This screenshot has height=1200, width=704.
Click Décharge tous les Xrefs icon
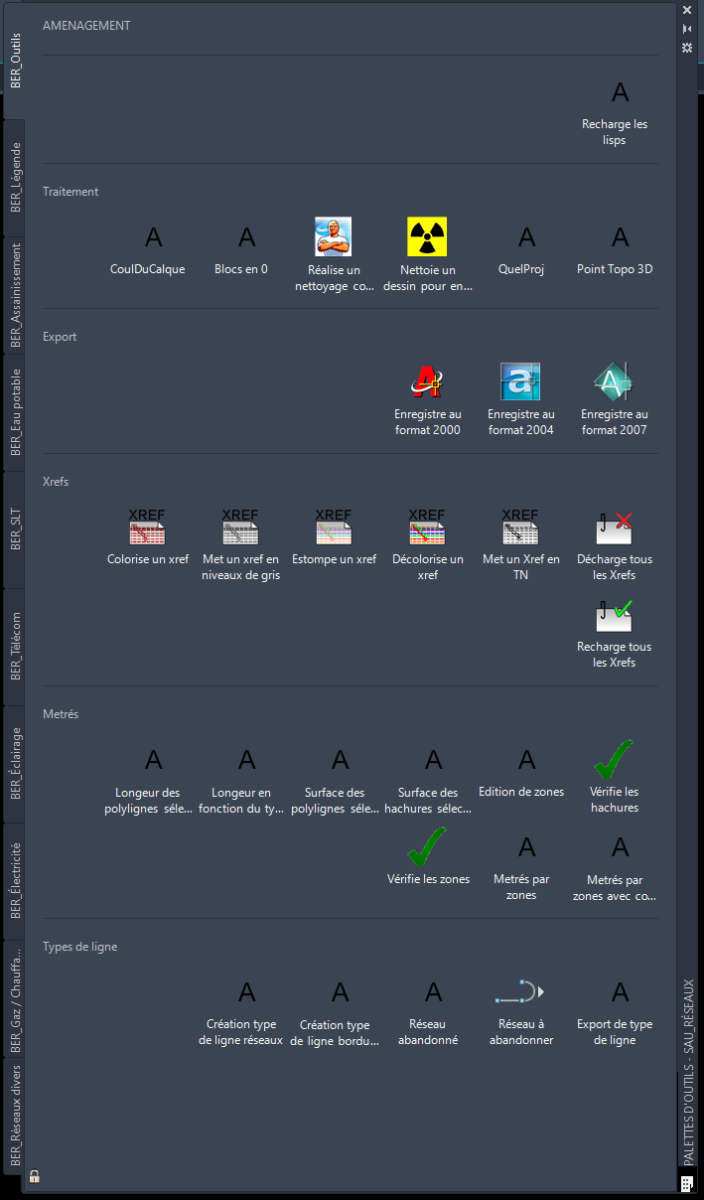tap(615, 527)
